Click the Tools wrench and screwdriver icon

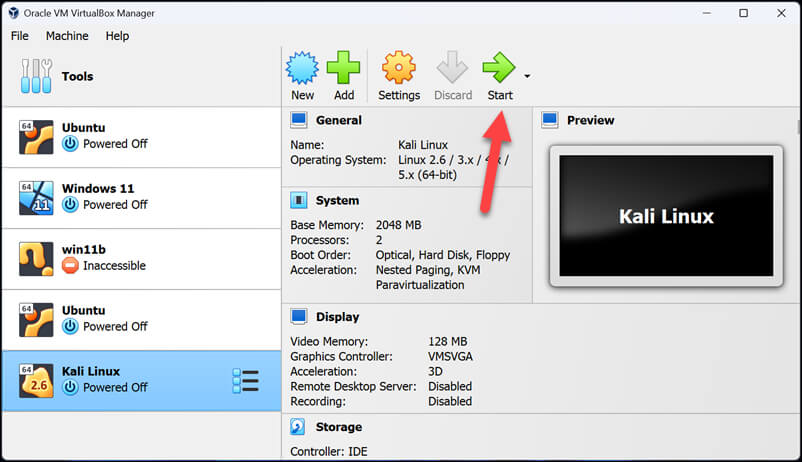(36, 76)
